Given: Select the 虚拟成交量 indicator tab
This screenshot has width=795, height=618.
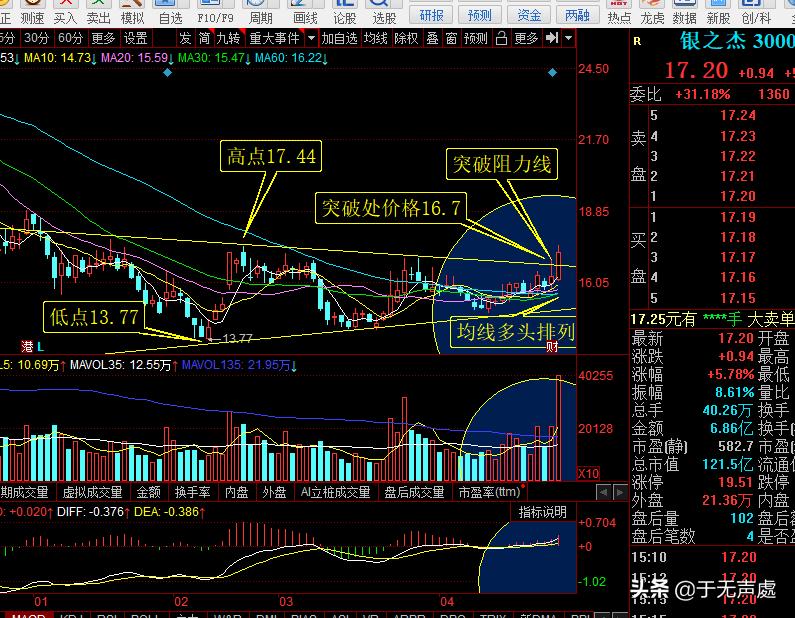Looking at the screenshot, I should coord(92,492).
